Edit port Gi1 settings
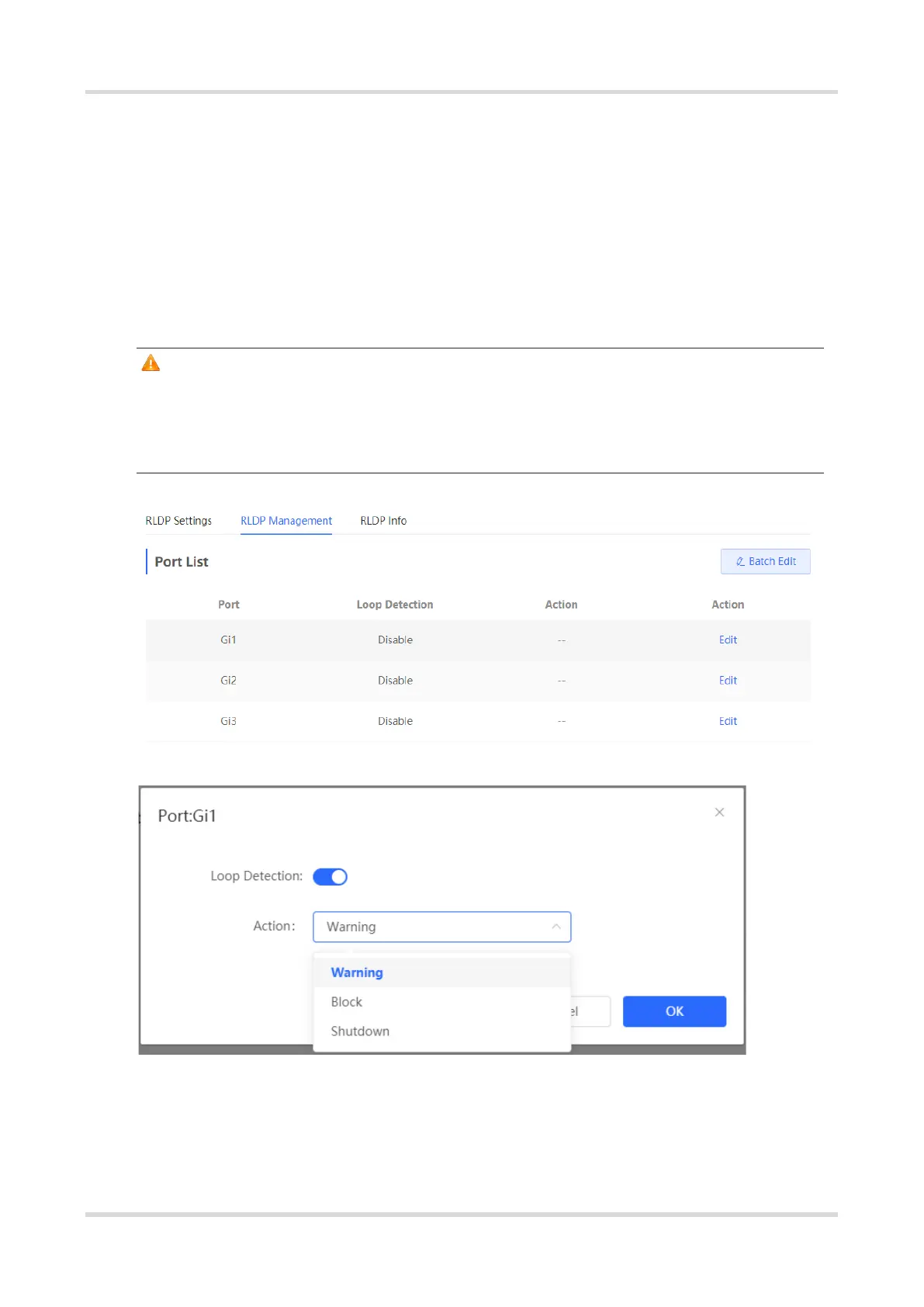Image resolution: width=924 pixels, height=1307 pixels. pos(728,640)
